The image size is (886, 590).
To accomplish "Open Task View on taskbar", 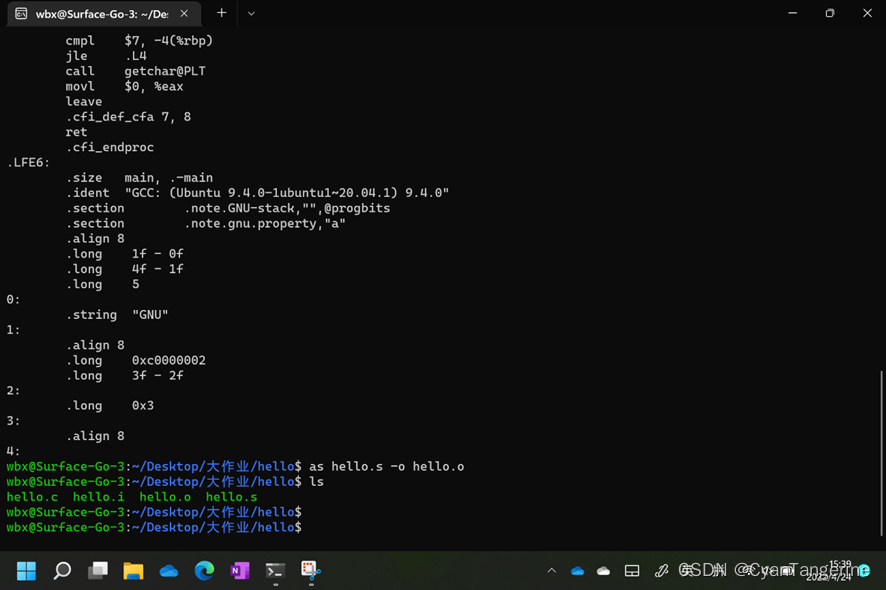I will point(98,571).
